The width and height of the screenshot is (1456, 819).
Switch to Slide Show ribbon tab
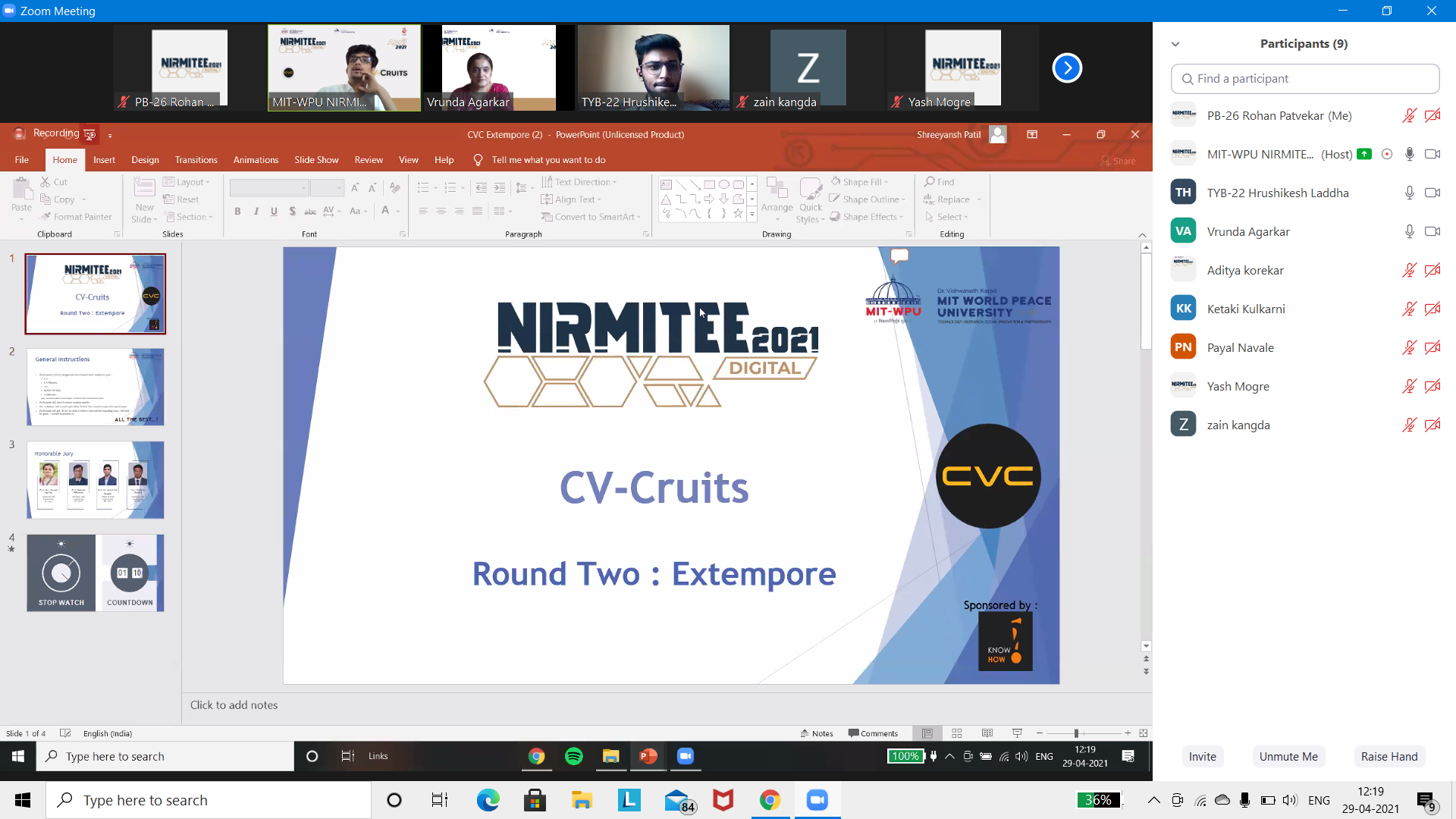pyautogui.click(x=316, y=160)
